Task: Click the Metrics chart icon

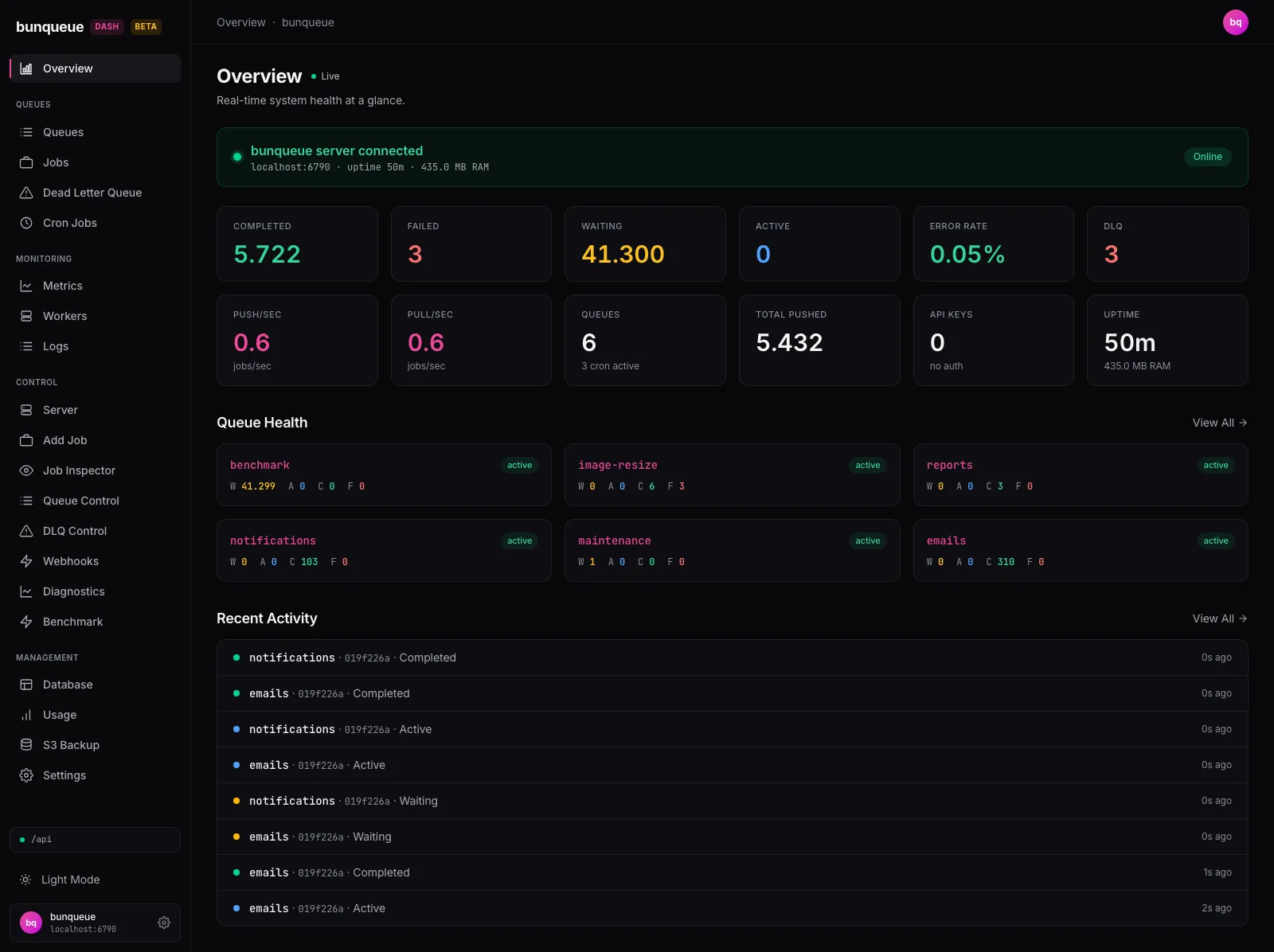Action: 26,286
